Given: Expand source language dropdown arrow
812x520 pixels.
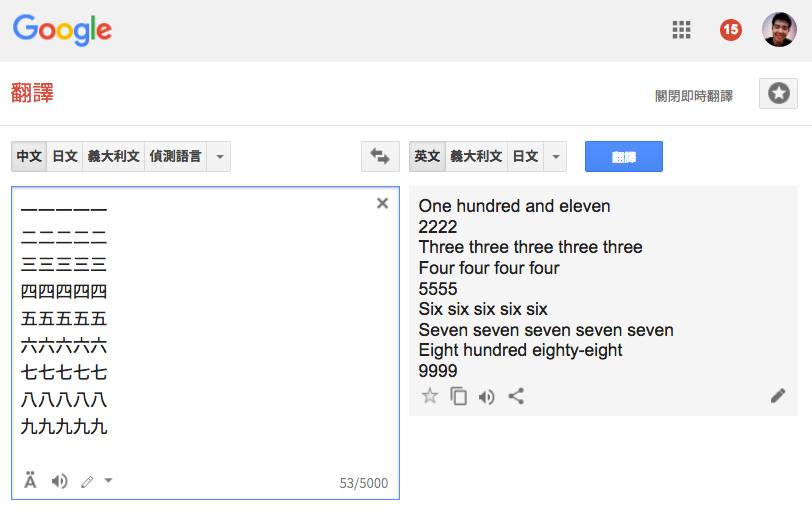Looking at the screenshot, I should tap(219, 156).
